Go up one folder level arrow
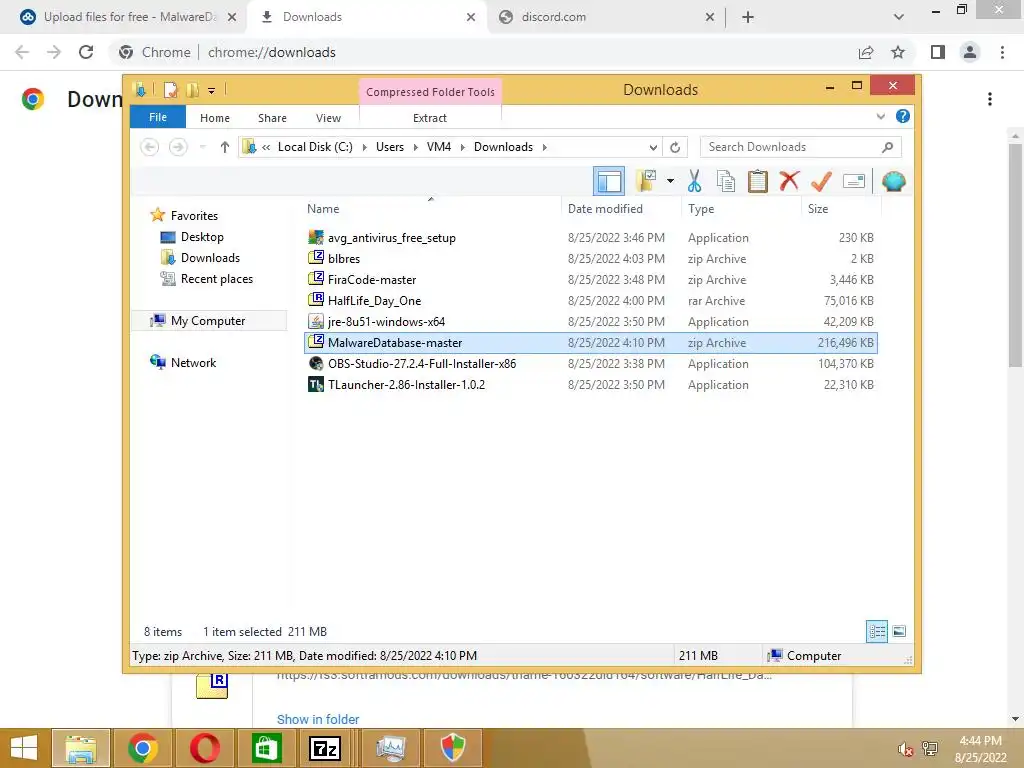This screenshot has height=768, width=1024. point(225,147)
